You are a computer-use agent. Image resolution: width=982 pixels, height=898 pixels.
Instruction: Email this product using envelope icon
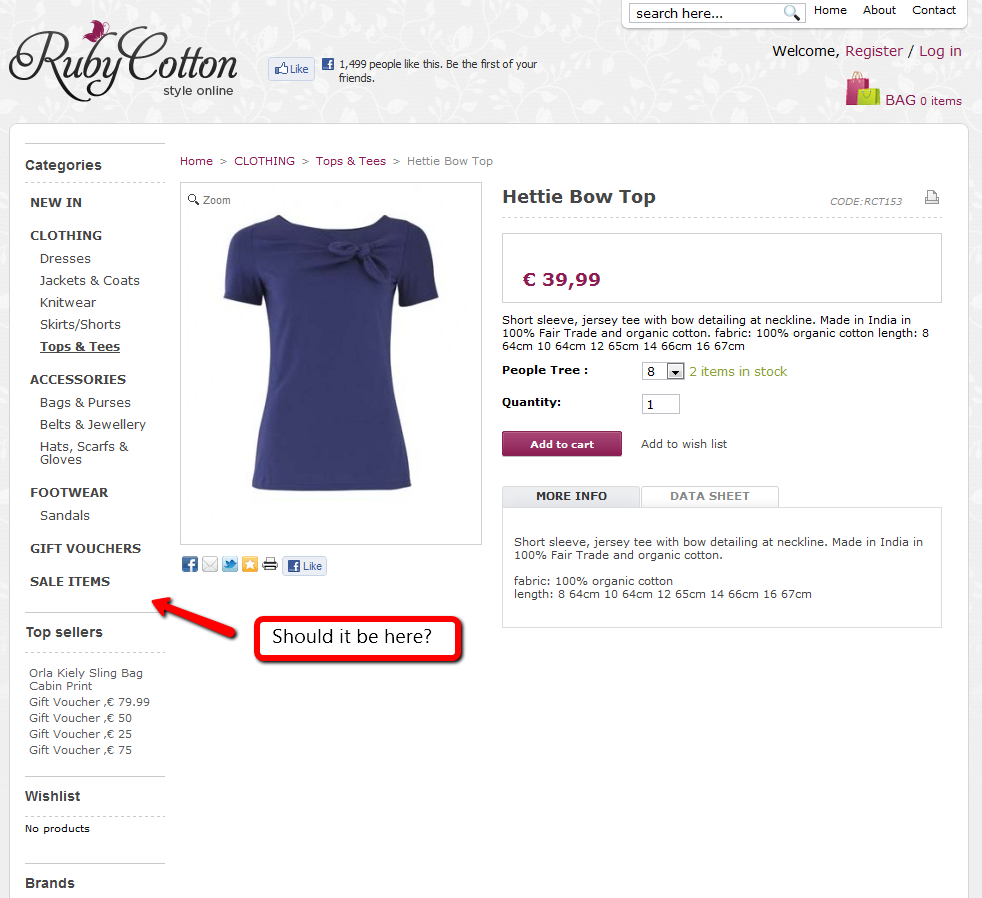[x=210, y=564]
